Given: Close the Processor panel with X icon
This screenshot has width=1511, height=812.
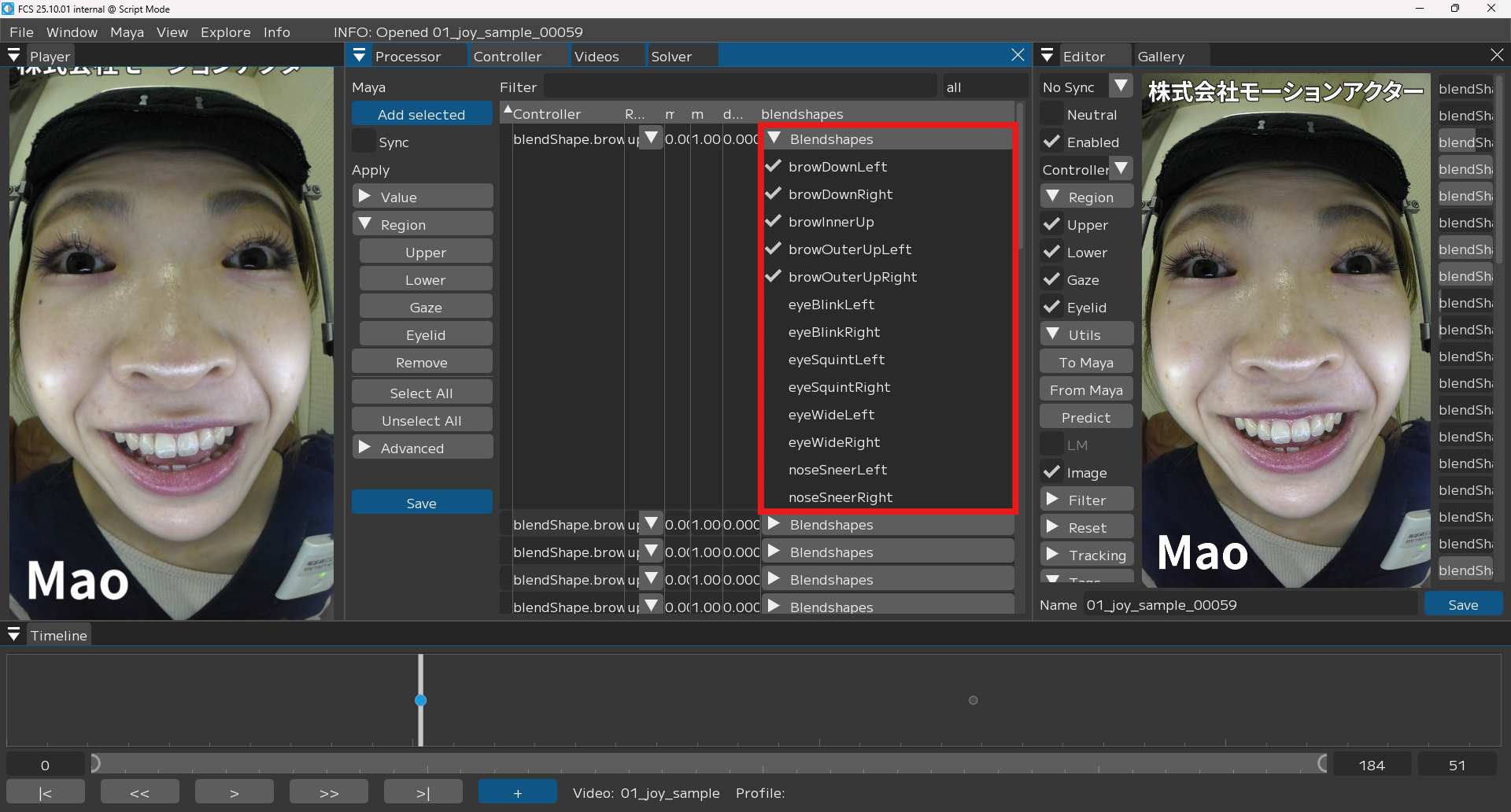Looking at the screenshot, I should tap(1018, 55).
